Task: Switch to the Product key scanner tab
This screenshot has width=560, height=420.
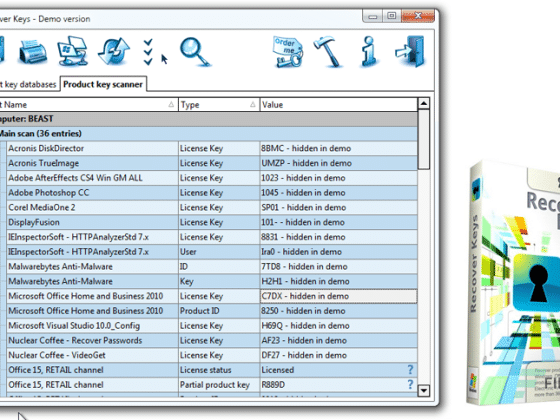Action: (x=103, y=84)
